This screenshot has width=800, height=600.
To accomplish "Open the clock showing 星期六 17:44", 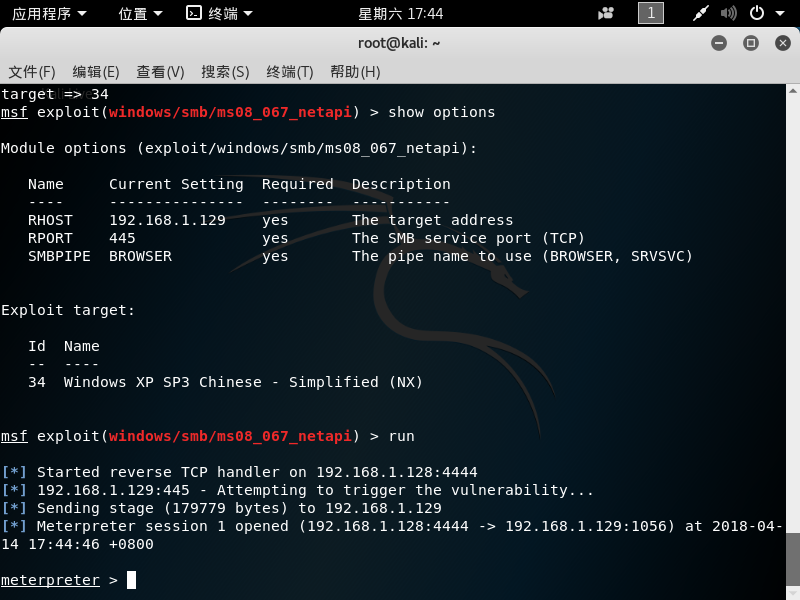I will 401,13.
